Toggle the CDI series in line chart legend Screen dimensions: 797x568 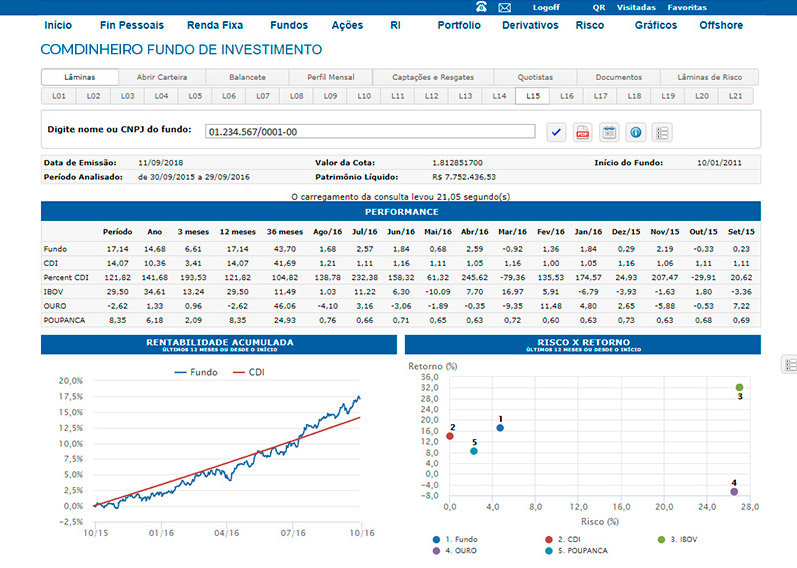(x=249, y=372)
